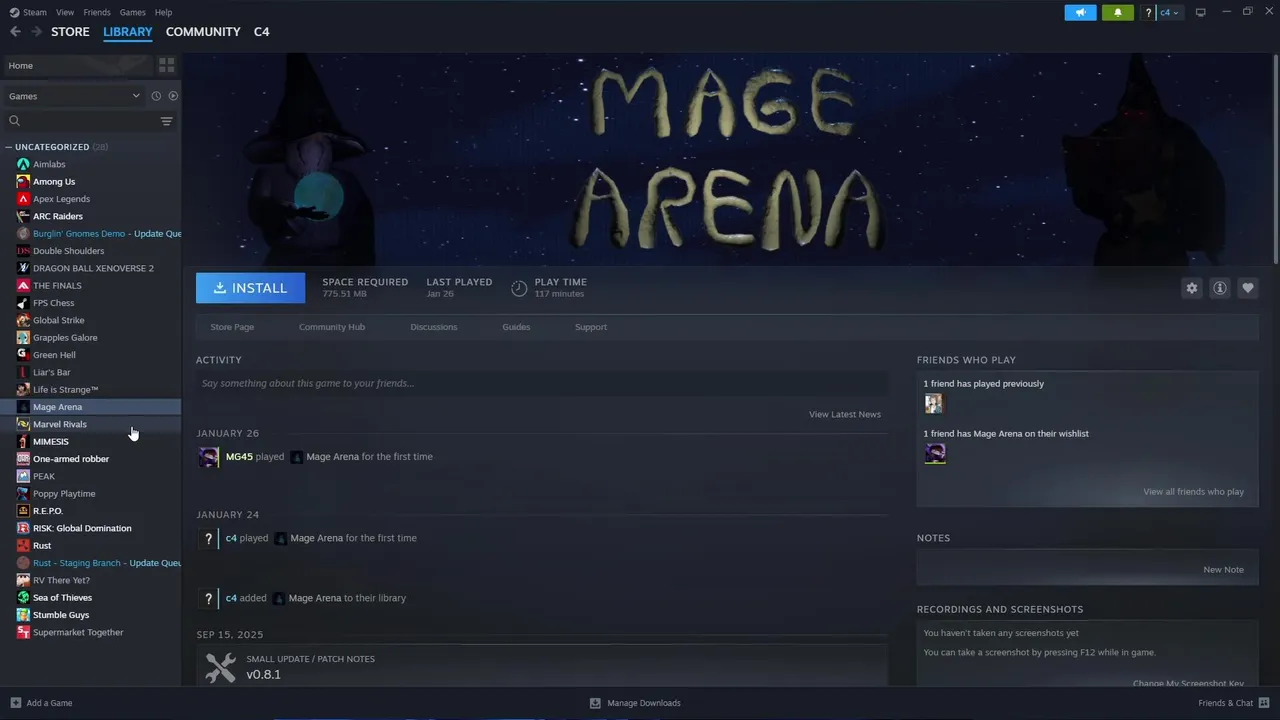Show ready-to-play games filter icon
The width and height of the screenshot is (1280, 720).
pyautogui.click(x=173, y=96)
